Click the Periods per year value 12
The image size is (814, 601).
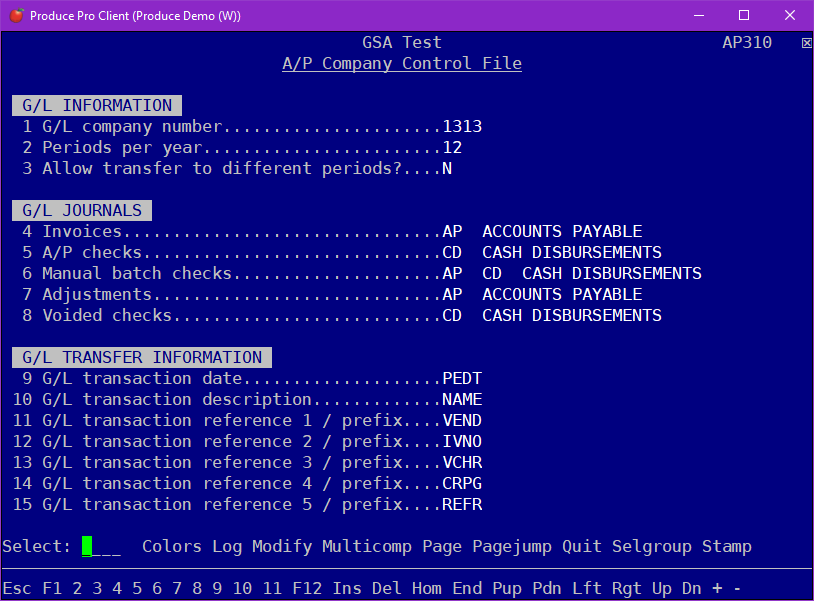pos(452,147)
